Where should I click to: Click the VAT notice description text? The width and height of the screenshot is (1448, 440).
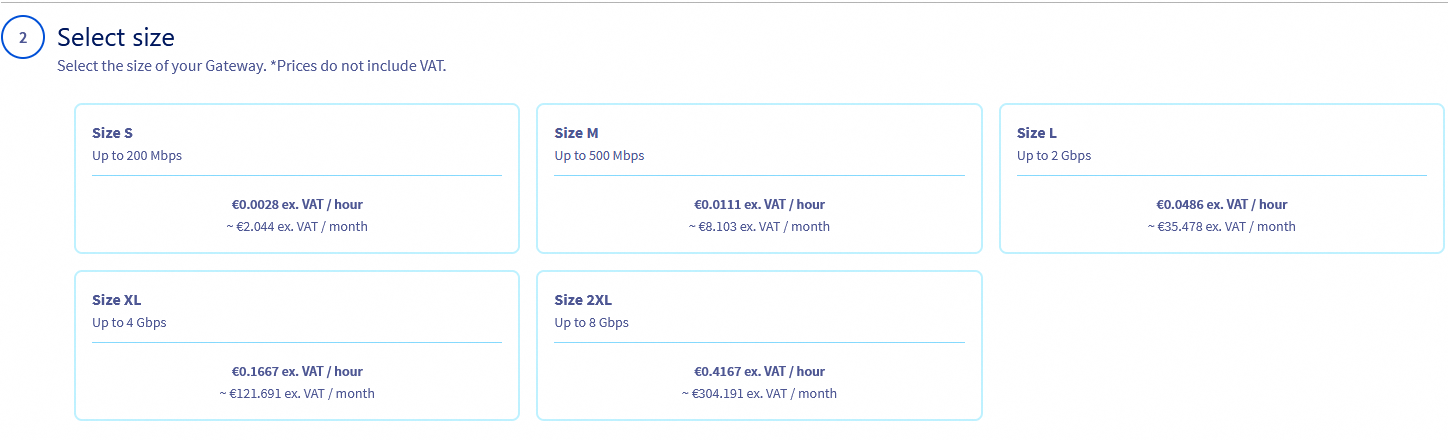(x=251, y=67)
